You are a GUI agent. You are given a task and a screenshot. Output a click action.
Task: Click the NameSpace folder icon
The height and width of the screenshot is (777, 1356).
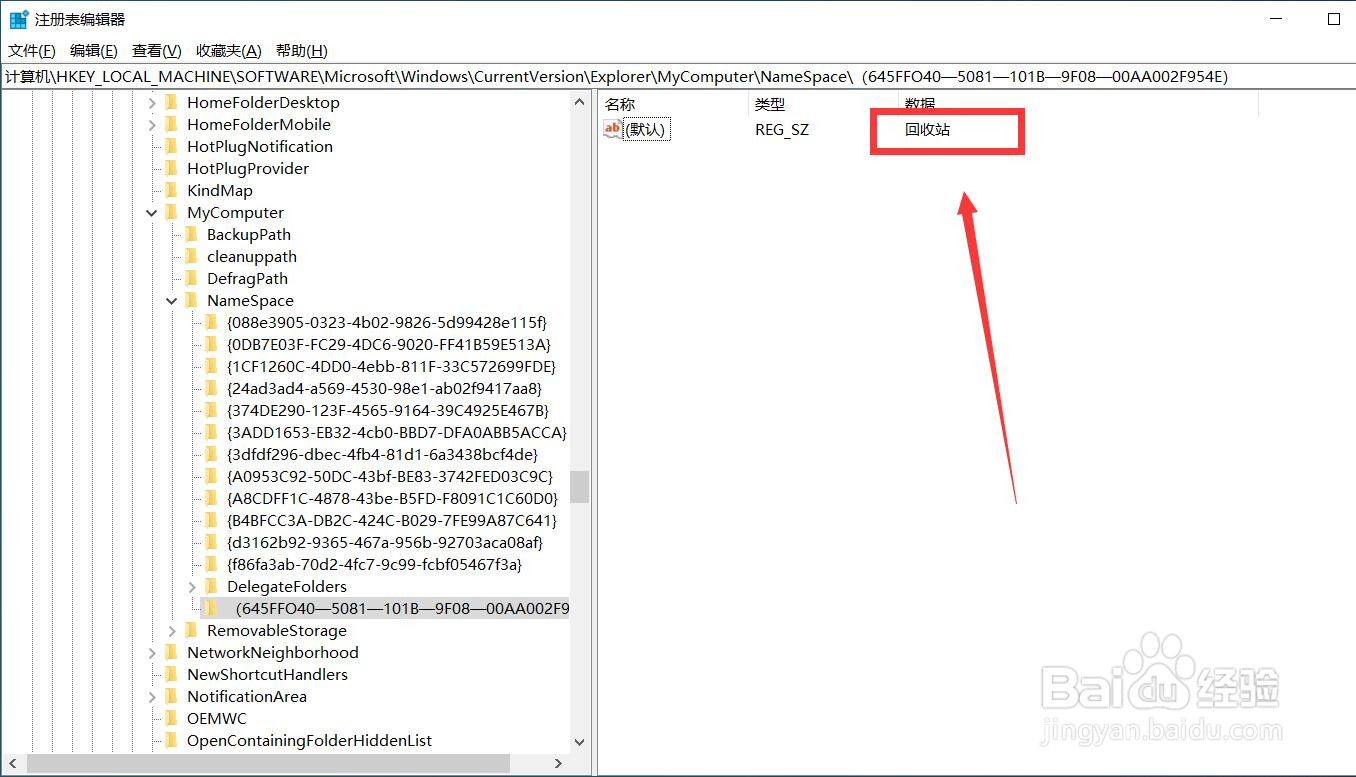pos(191,300)
